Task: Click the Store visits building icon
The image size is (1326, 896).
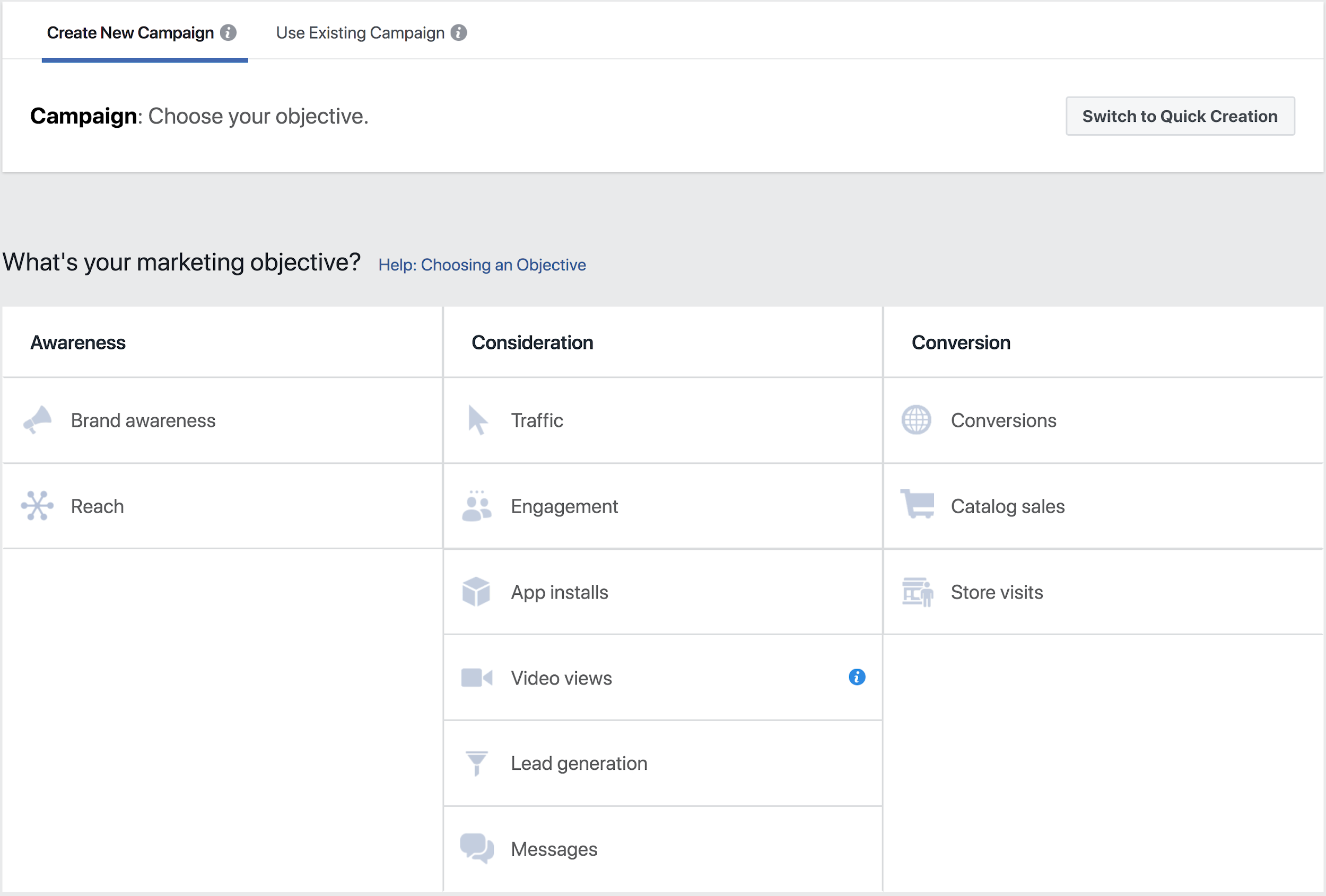Action: (917, 591)
